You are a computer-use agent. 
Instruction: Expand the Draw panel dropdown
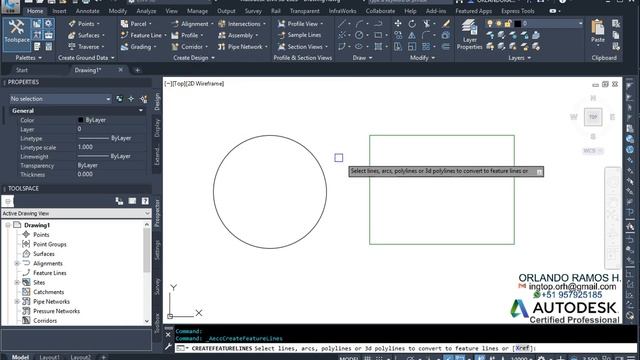click(x=362, y=58)
